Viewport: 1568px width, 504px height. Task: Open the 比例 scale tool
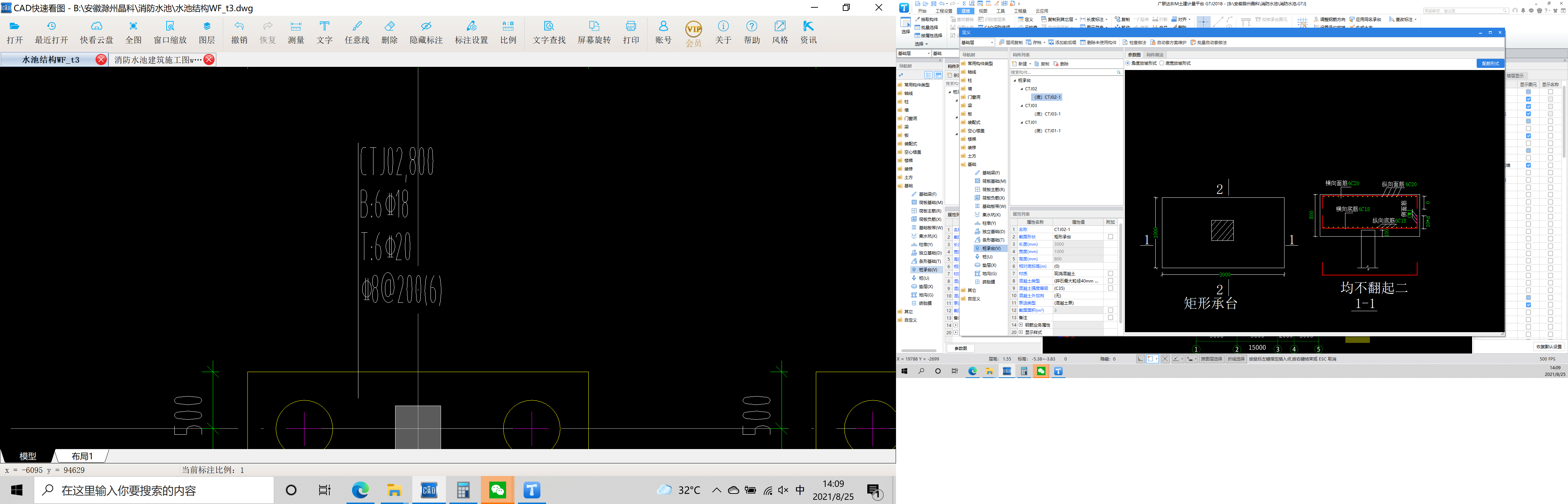tap(507, 32)
